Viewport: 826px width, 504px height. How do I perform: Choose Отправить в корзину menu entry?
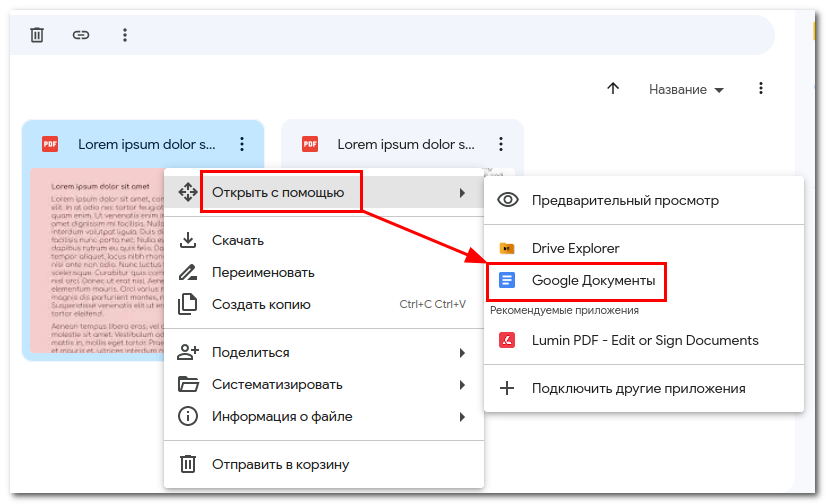(323, 465)
